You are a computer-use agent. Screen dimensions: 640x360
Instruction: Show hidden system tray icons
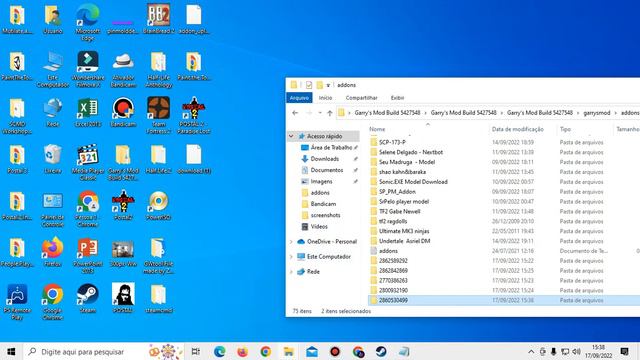click(531, 351)
